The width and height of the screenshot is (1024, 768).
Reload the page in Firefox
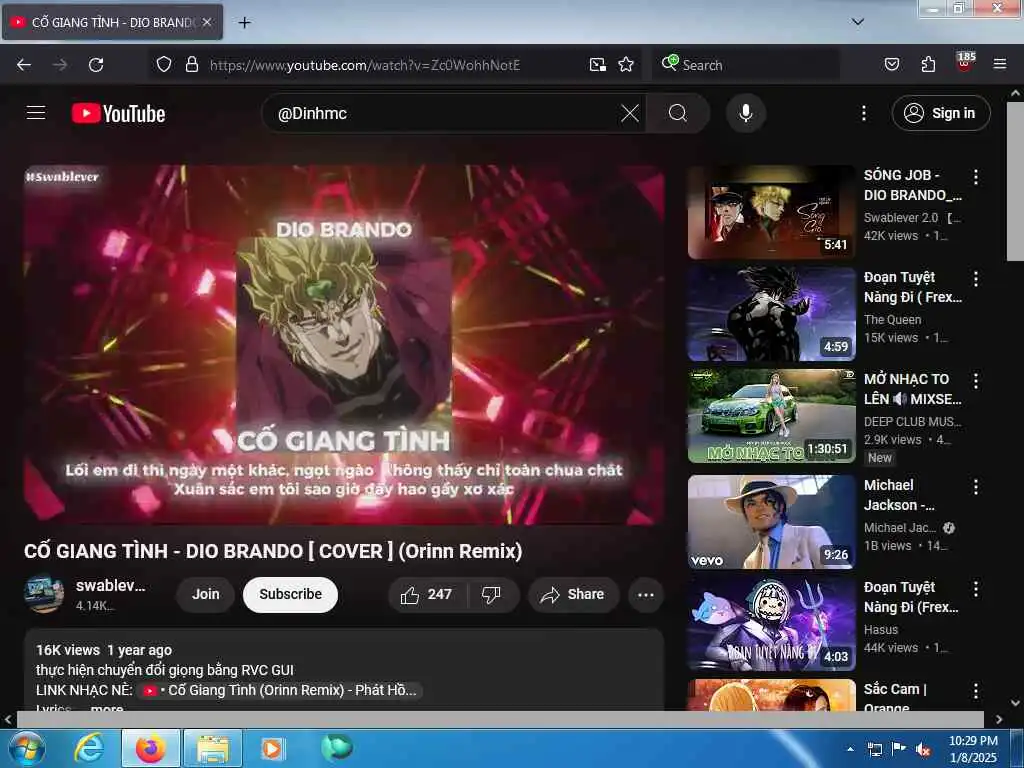click(x=96, y=65)
